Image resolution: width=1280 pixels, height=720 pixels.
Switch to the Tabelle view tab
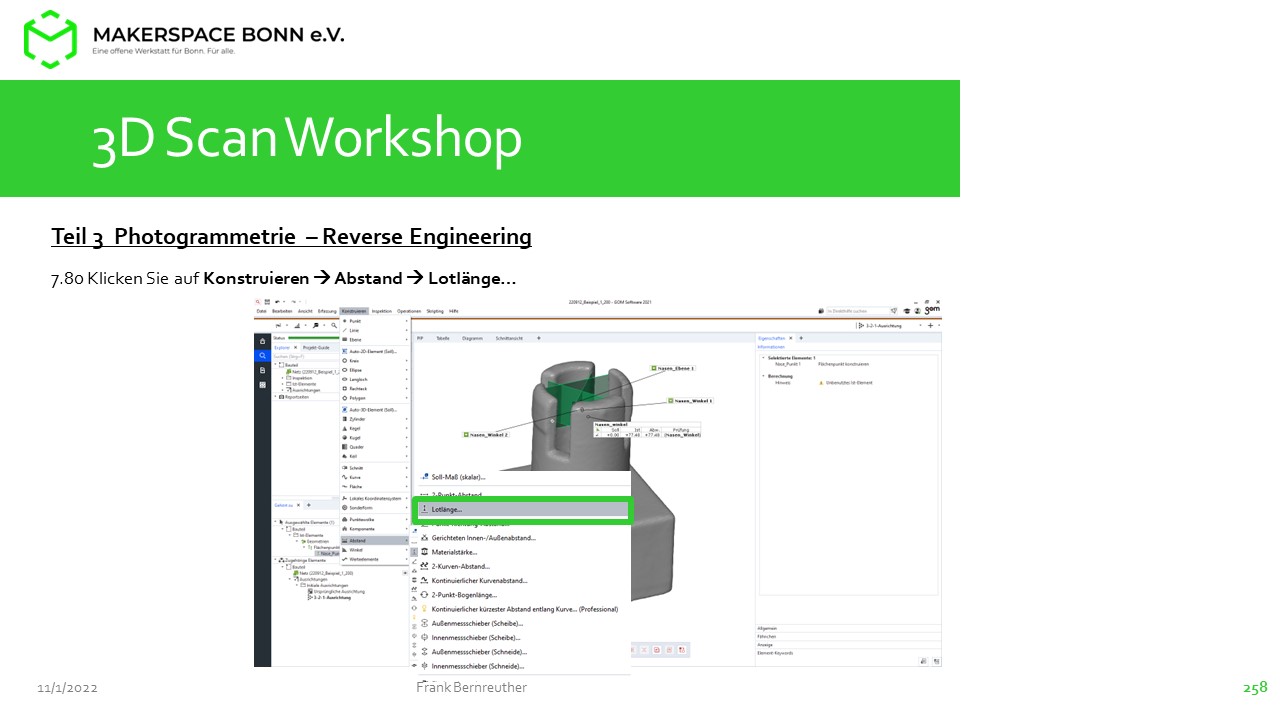[442, 338]
